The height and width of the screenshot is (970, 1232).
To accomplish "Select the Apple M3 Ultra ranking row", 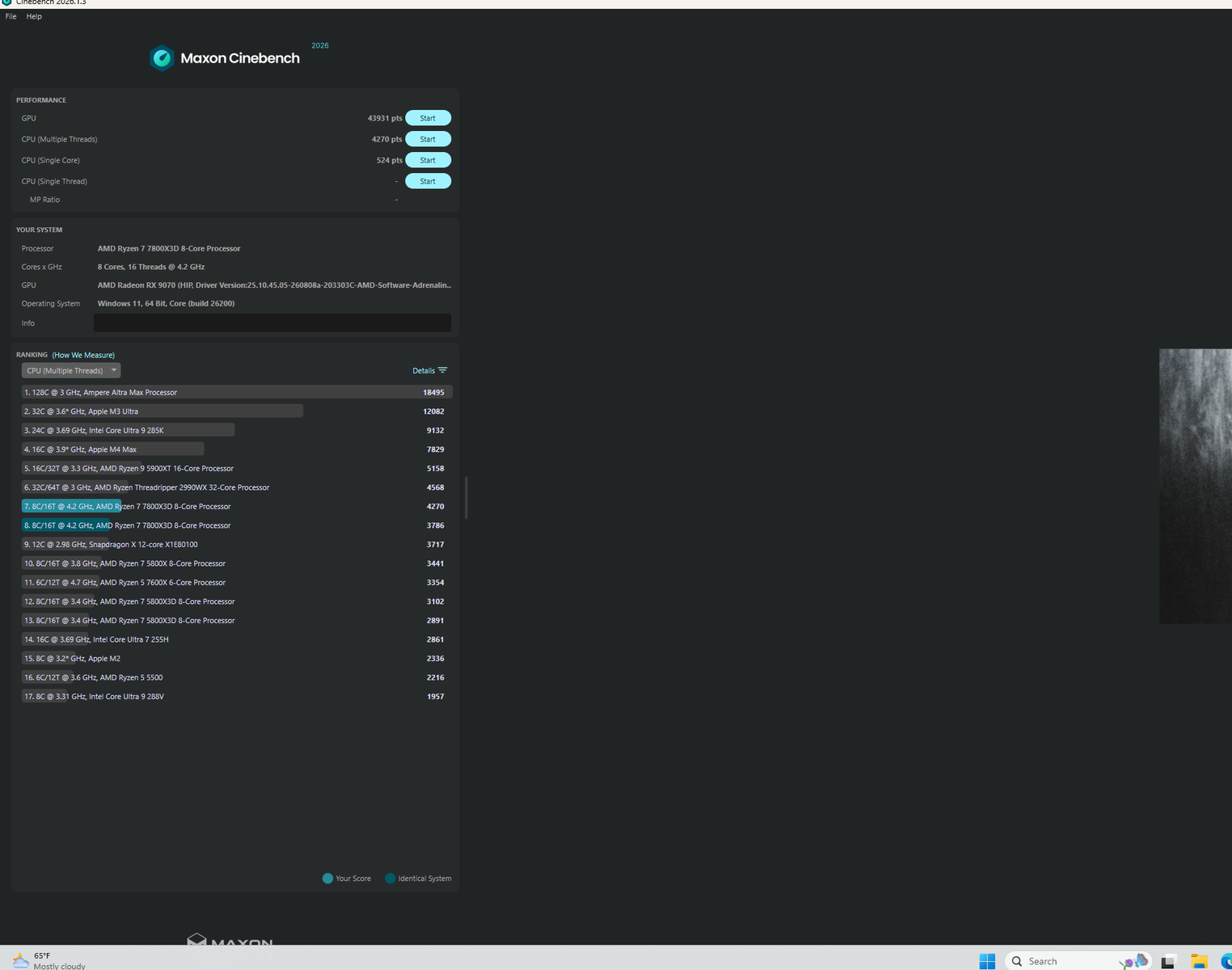I will tap(236, 411).
